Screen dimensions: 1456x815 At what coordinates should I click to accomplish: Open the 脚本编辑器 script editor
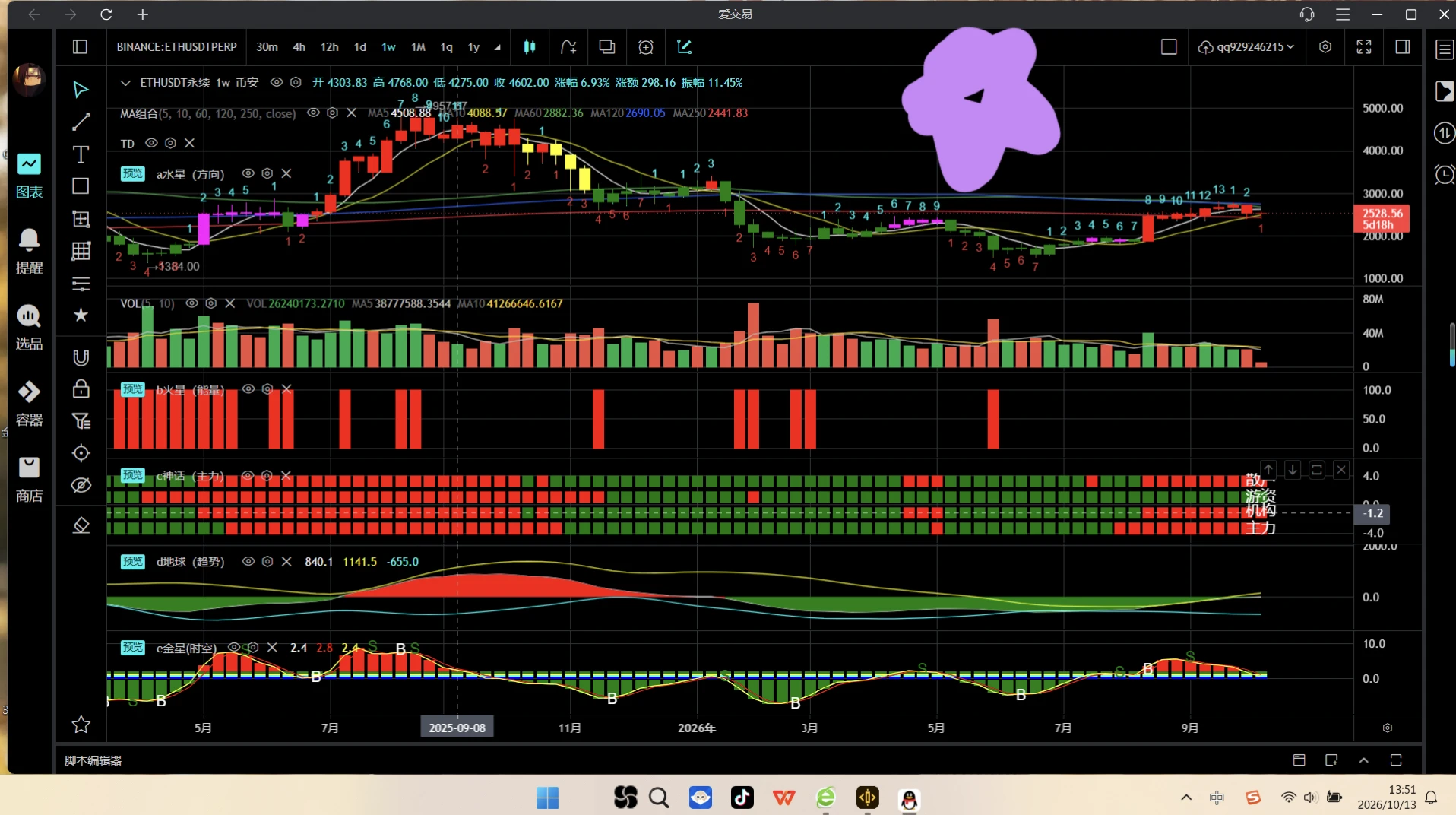(93, 760)
